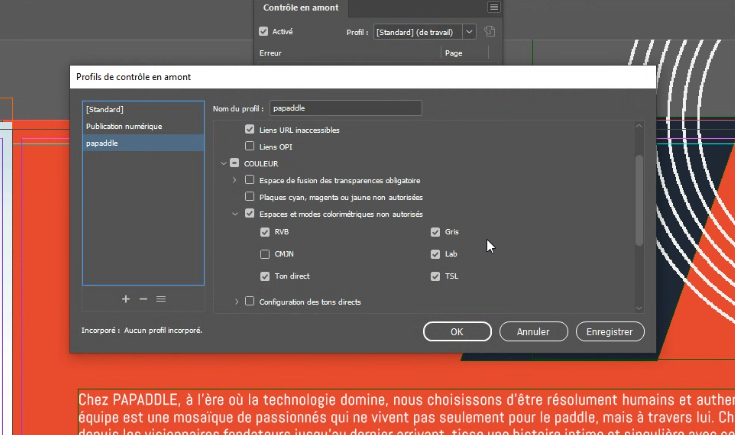Expand Espace de fusion des transparences obligatoire
The image size is (735, 435).
[x=235, y=180]
